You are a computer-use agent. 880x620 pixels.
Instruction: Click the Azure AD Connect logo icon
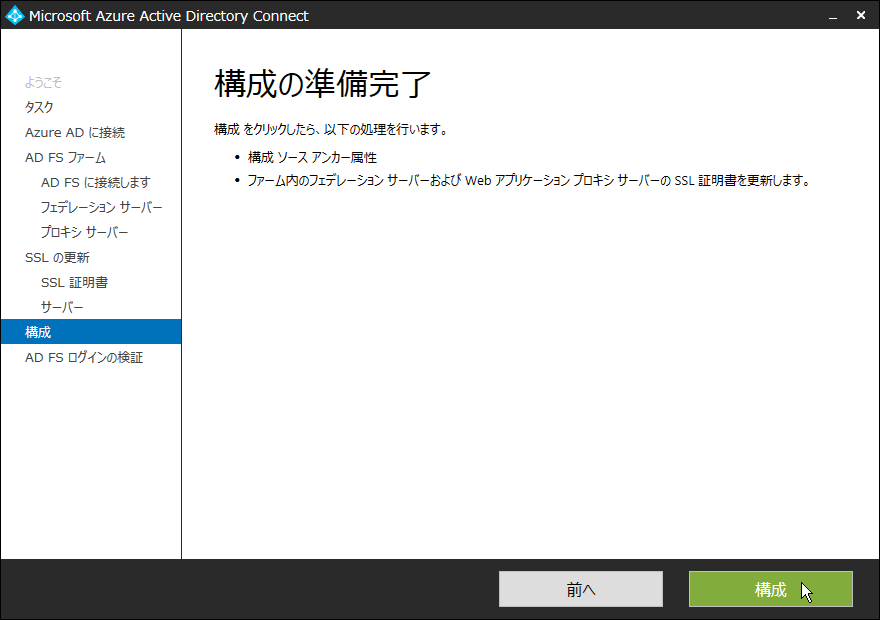coord(14,15)
